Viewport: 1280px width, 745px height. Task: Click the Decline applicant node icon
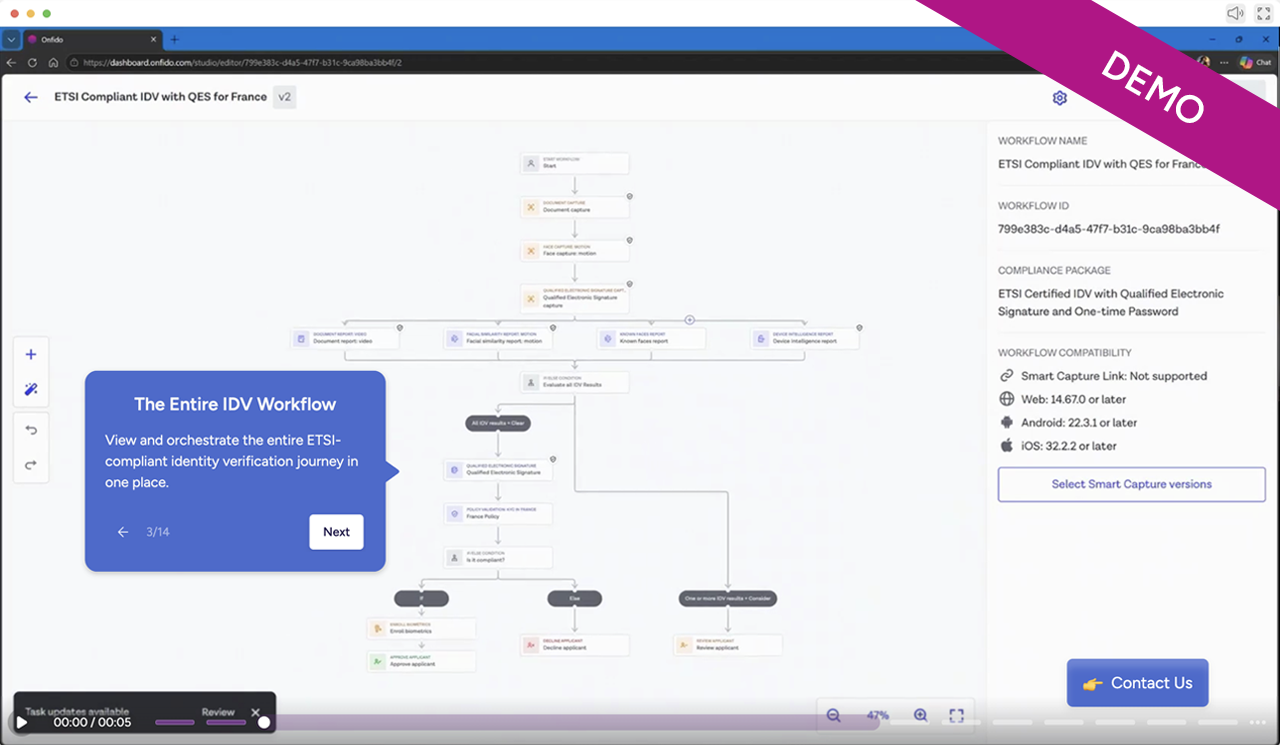tap(531, 645)
